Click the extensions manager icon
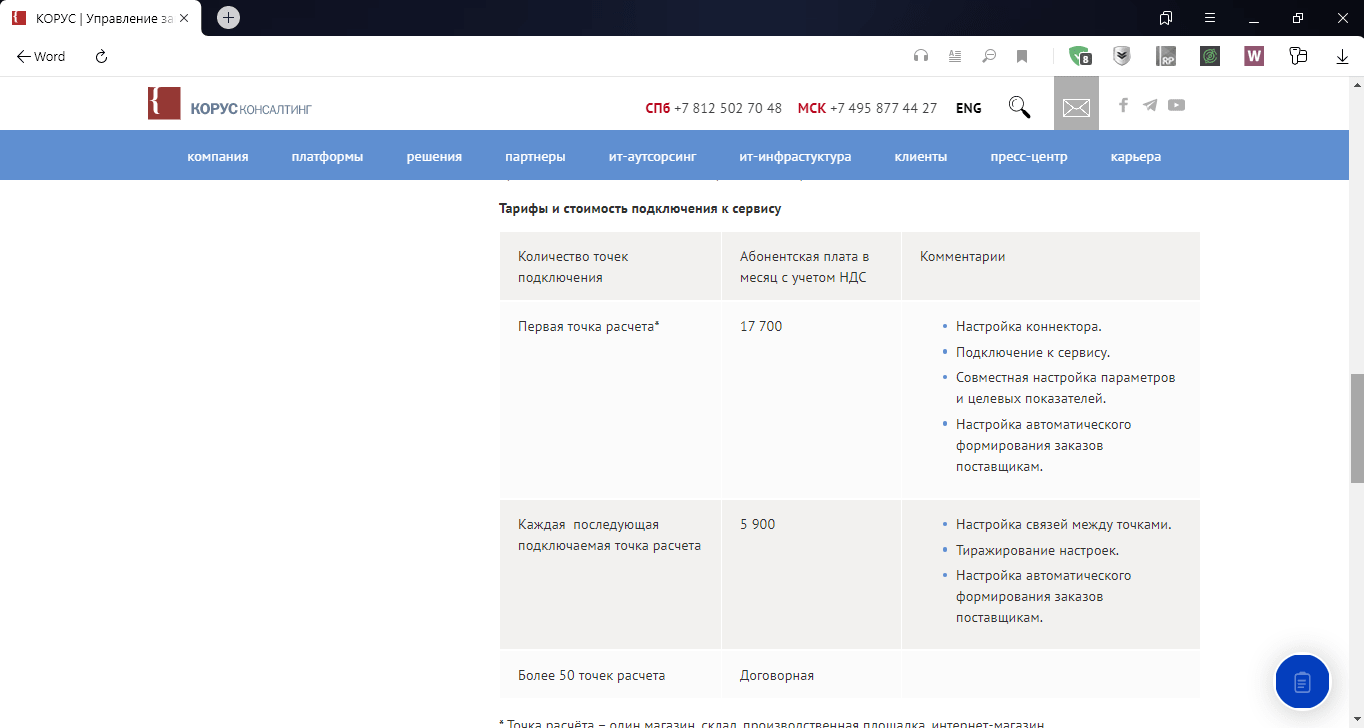The width and height of the screenshot is (1364, 728). [1298, 56]
